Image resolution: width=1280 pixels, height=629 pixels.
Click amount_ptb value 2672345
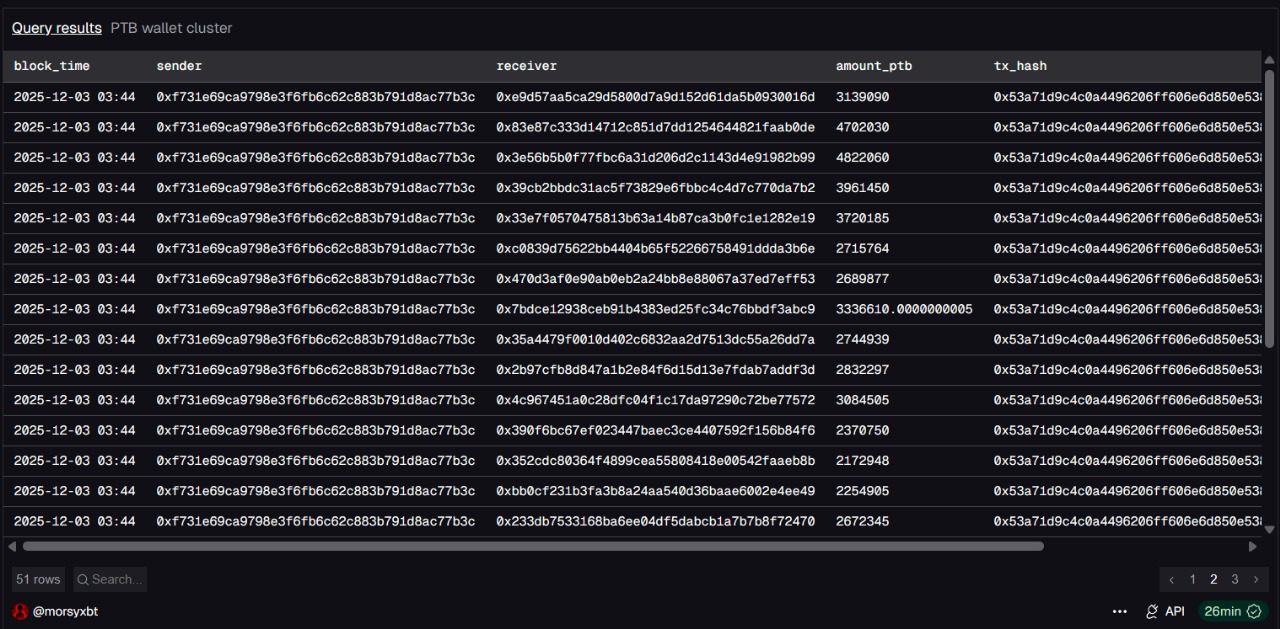862,521
